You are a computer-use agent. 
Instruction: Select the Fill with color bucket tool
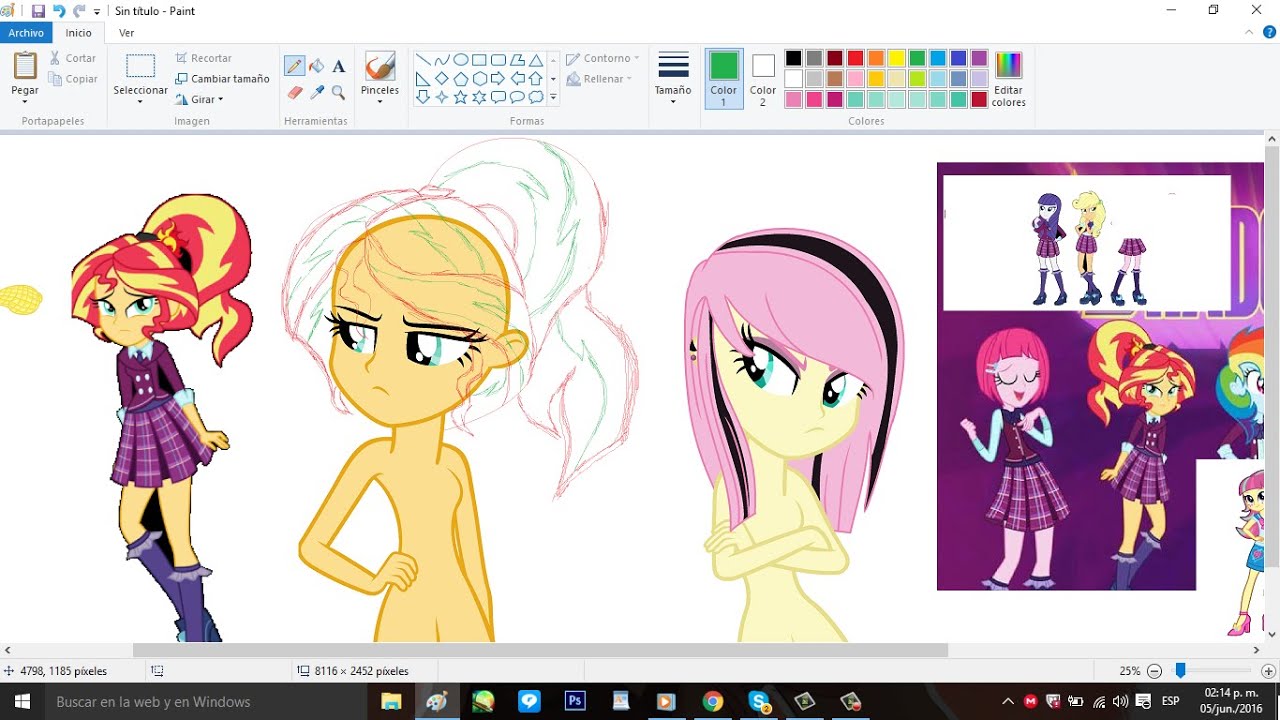pos(316,66)
